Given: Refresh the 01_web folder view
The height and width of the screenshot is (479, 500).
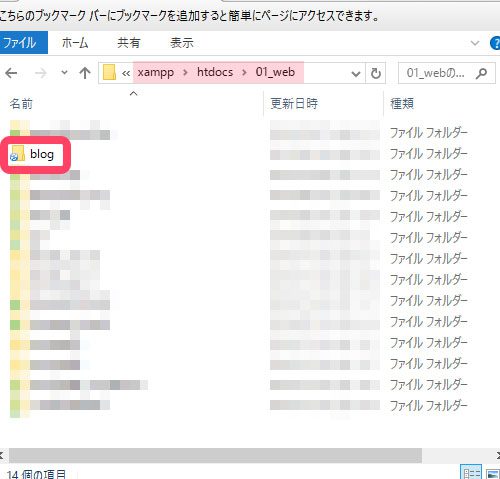Looking at the screenshot, I should tap(376, 73).
